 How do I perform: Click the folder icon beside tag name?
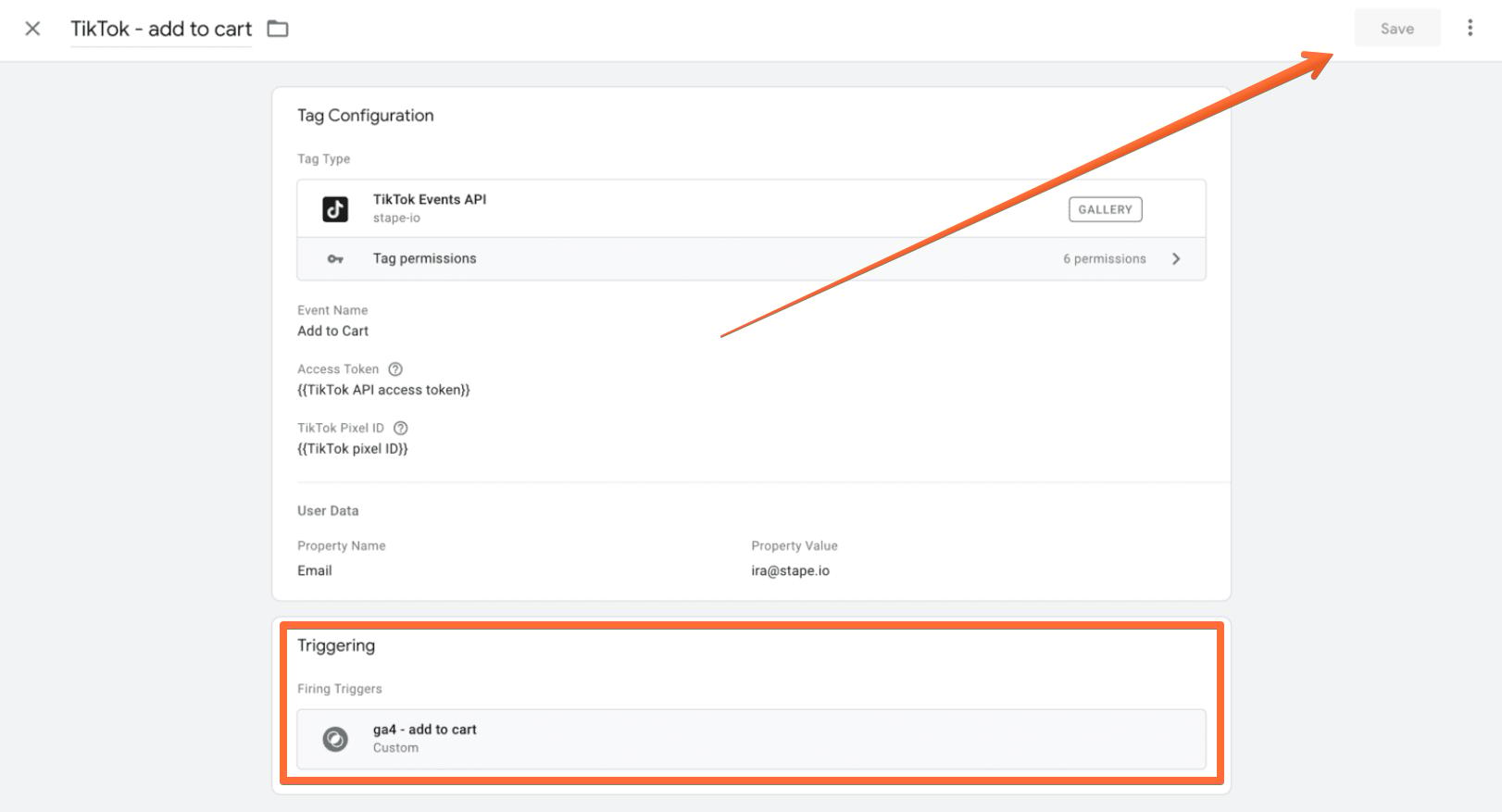point(278,29)
